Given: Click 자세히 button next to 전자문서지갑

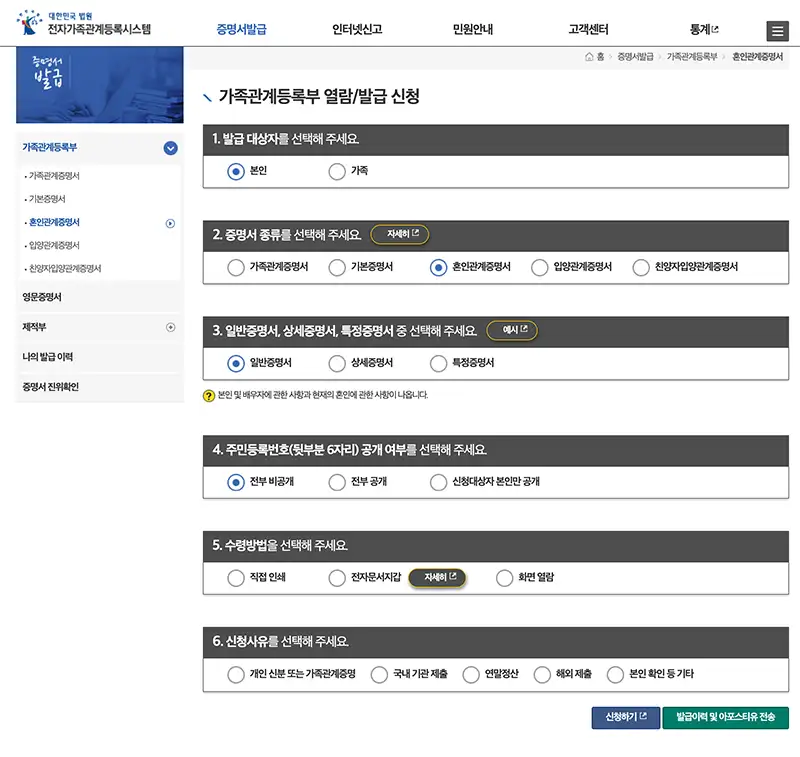Looking at the screenshot, I should (x=438, y=577).
